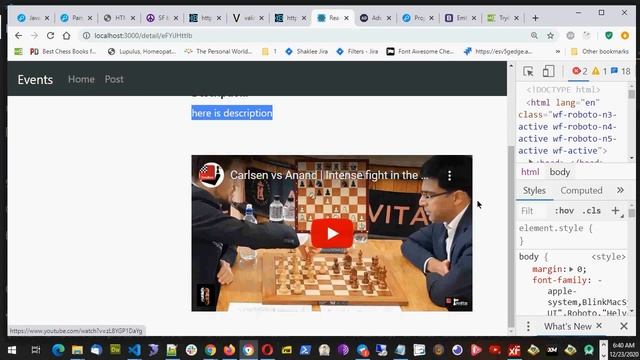640x360 pixels.
Task: Launch Visual Studio Code from the taskbar
Action: [134, 350]
